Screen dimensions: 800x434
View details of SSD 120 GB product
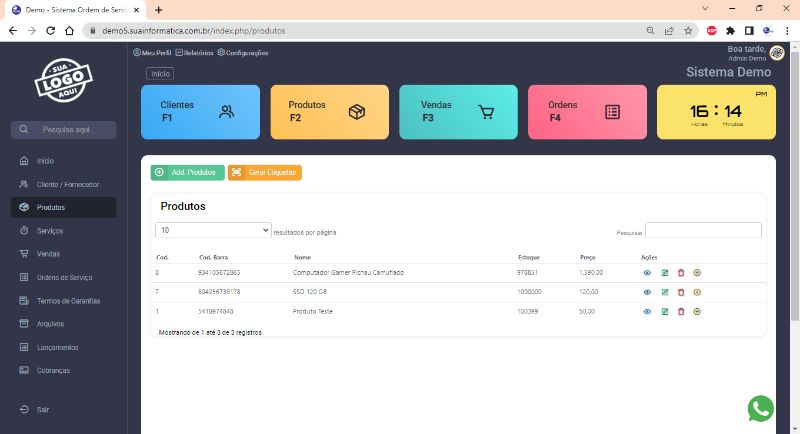647,292
